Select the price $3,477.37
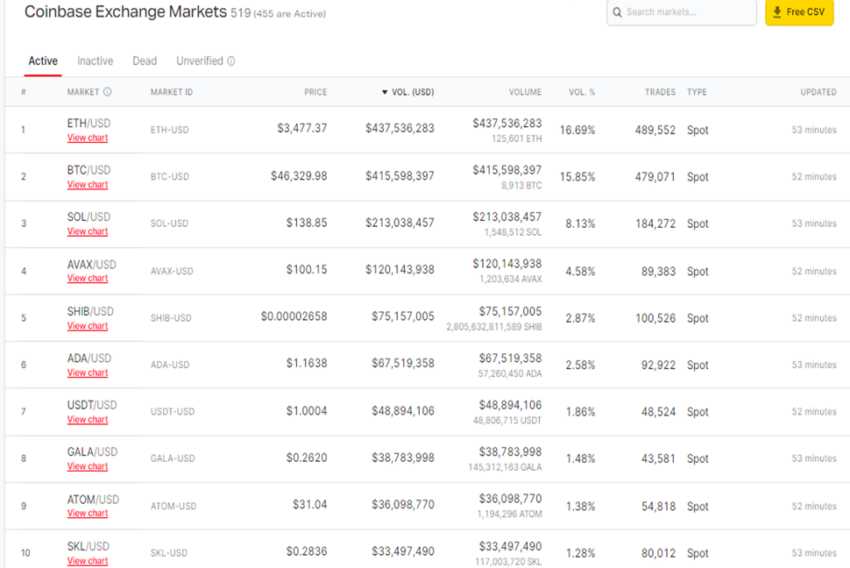Viewport: 850px width, 568px height. tap(302, 128)
